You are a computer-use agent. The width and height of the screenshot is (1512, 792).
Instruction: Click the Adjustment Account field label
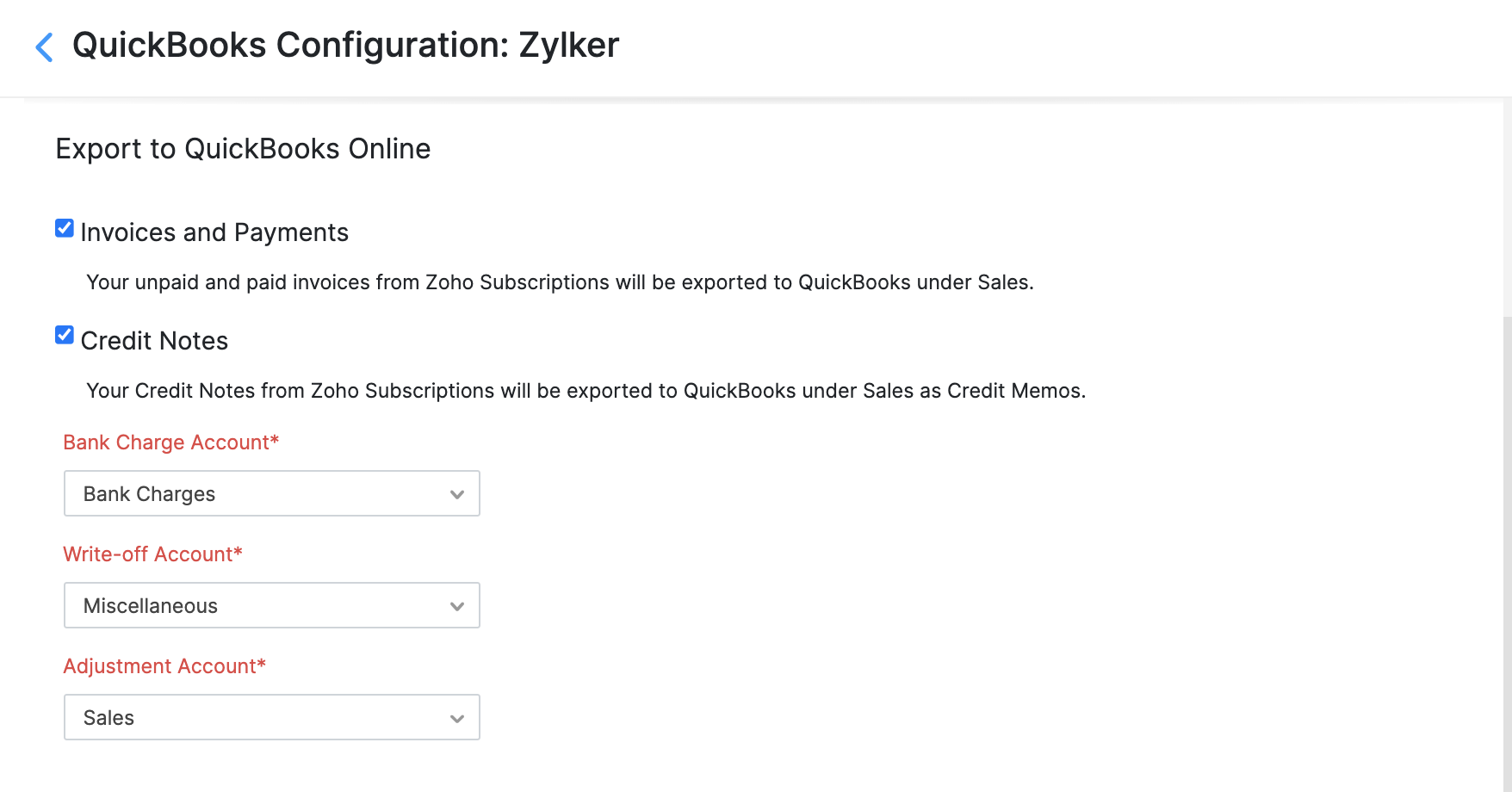point(164,666)
